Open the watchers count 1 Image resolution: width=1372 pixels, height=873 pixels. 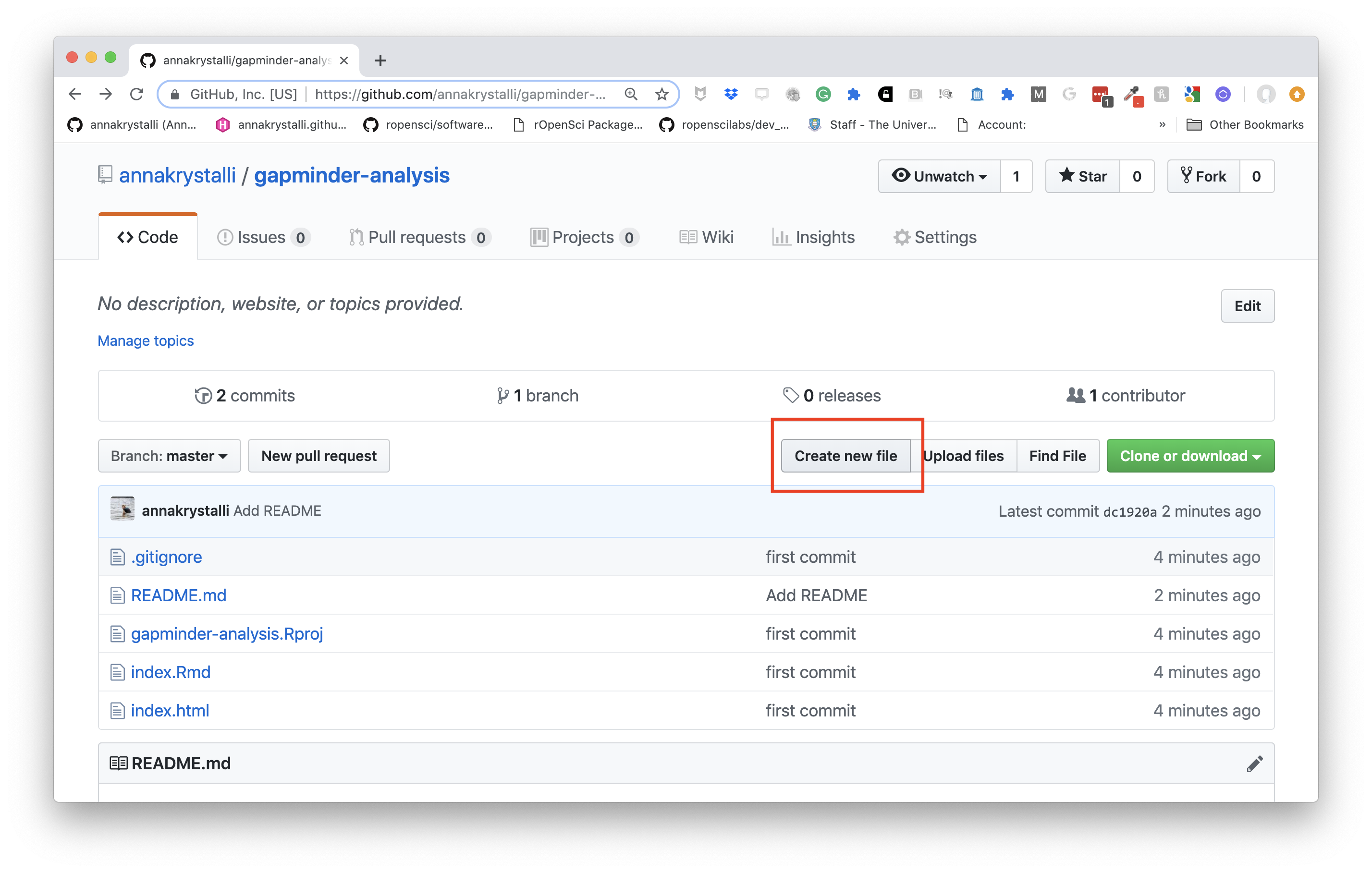point(1016,177)
